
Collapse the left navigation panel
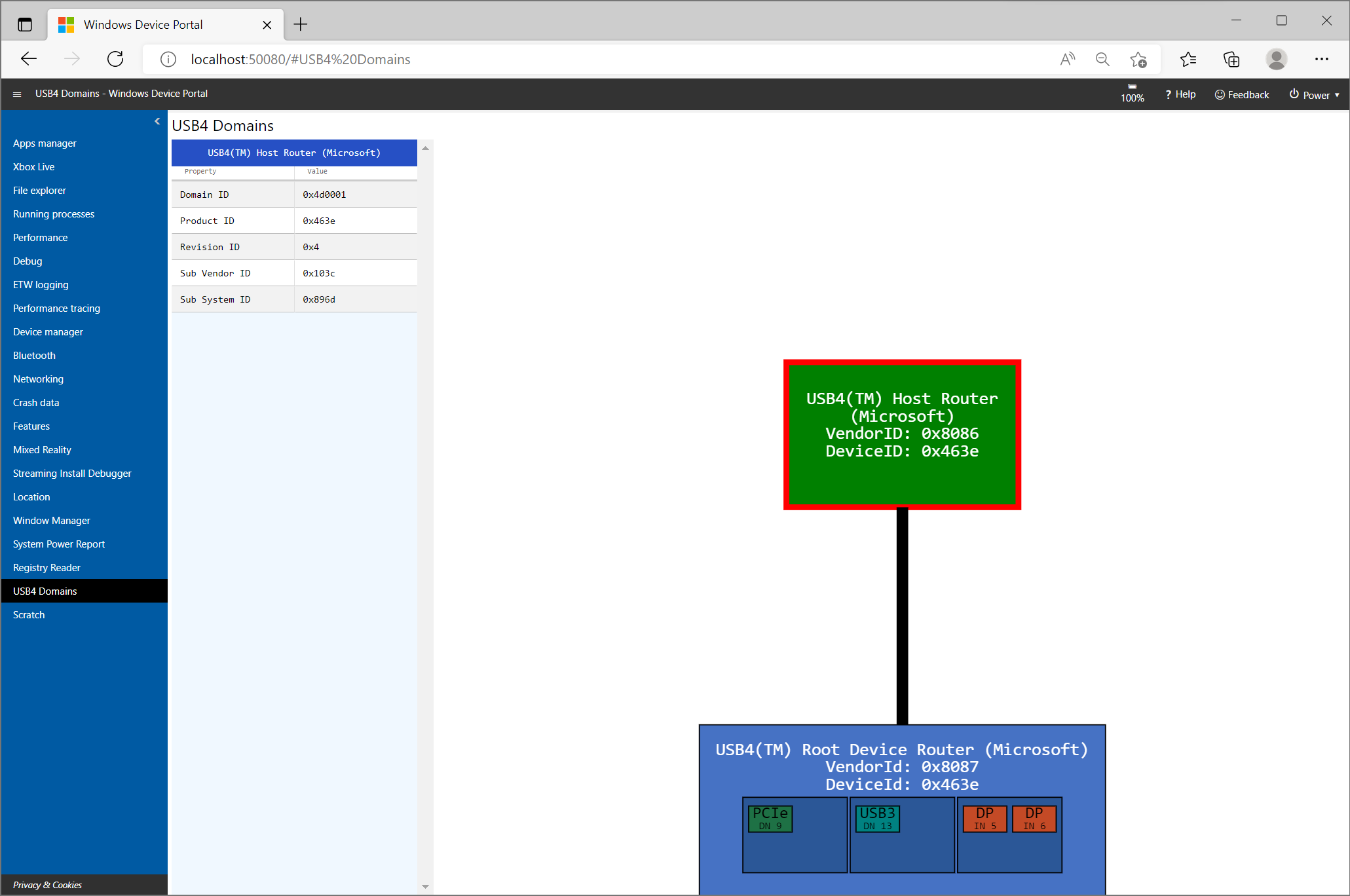click(x=157, y=121)
